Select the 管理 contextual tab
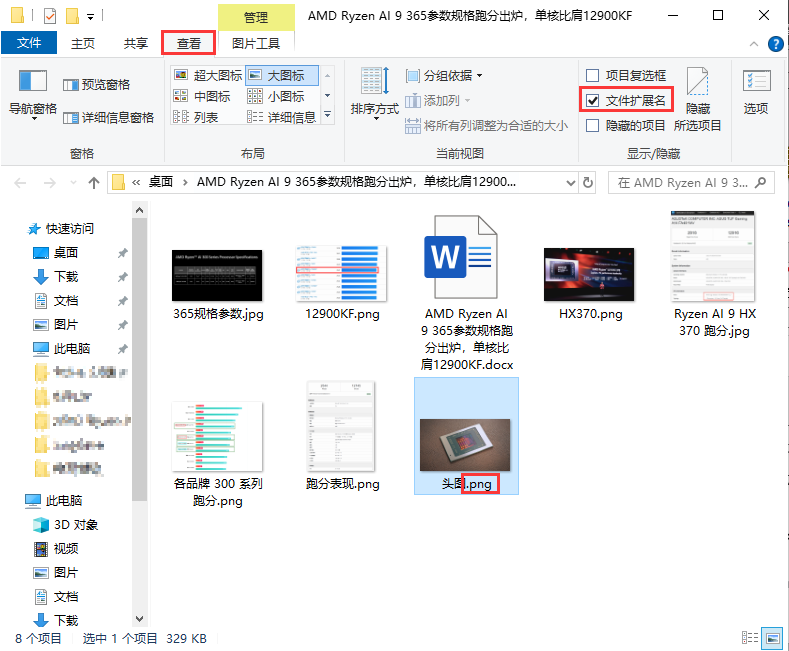Viewport: 789px width, 651px height. pyautogui.click(x=256, y=18)
